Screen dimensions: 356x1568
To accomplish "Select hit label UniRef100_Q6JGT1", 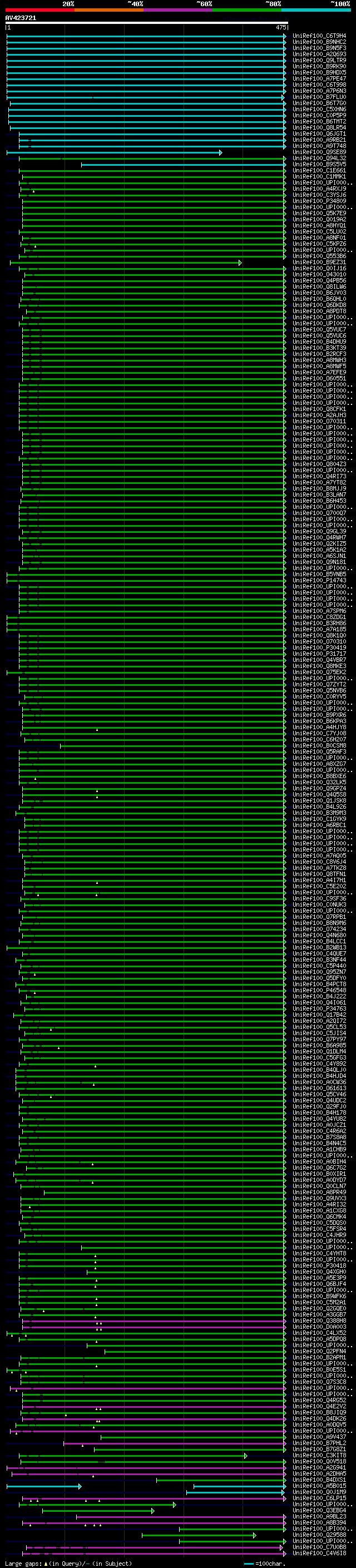I will coord(319,134).
